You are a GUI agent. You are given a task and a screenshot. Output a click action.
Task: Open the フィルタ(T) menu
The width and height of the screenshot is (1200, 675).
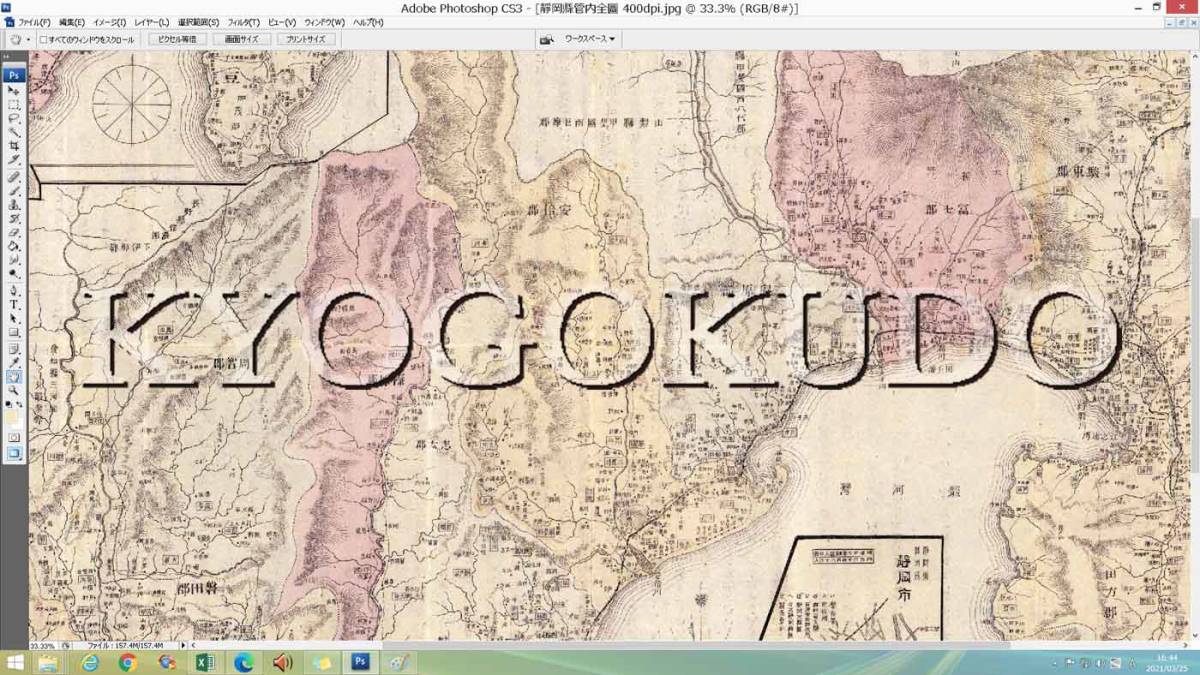(243, 22)
